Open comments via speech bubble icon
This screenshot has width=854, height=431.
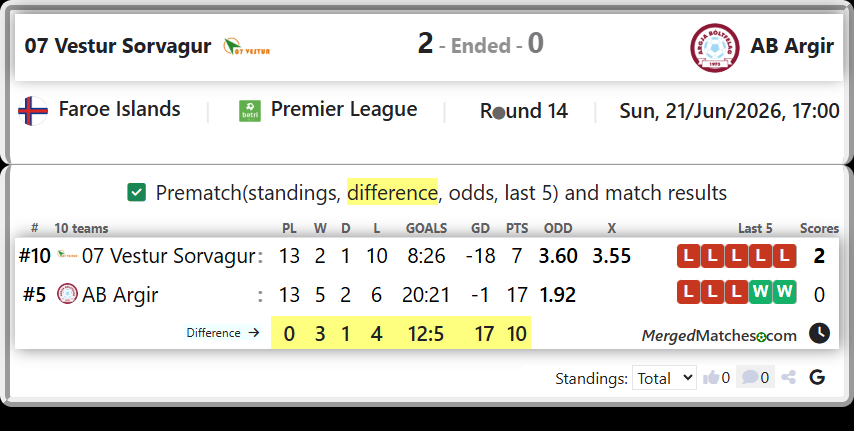click(x=749, y=377)
